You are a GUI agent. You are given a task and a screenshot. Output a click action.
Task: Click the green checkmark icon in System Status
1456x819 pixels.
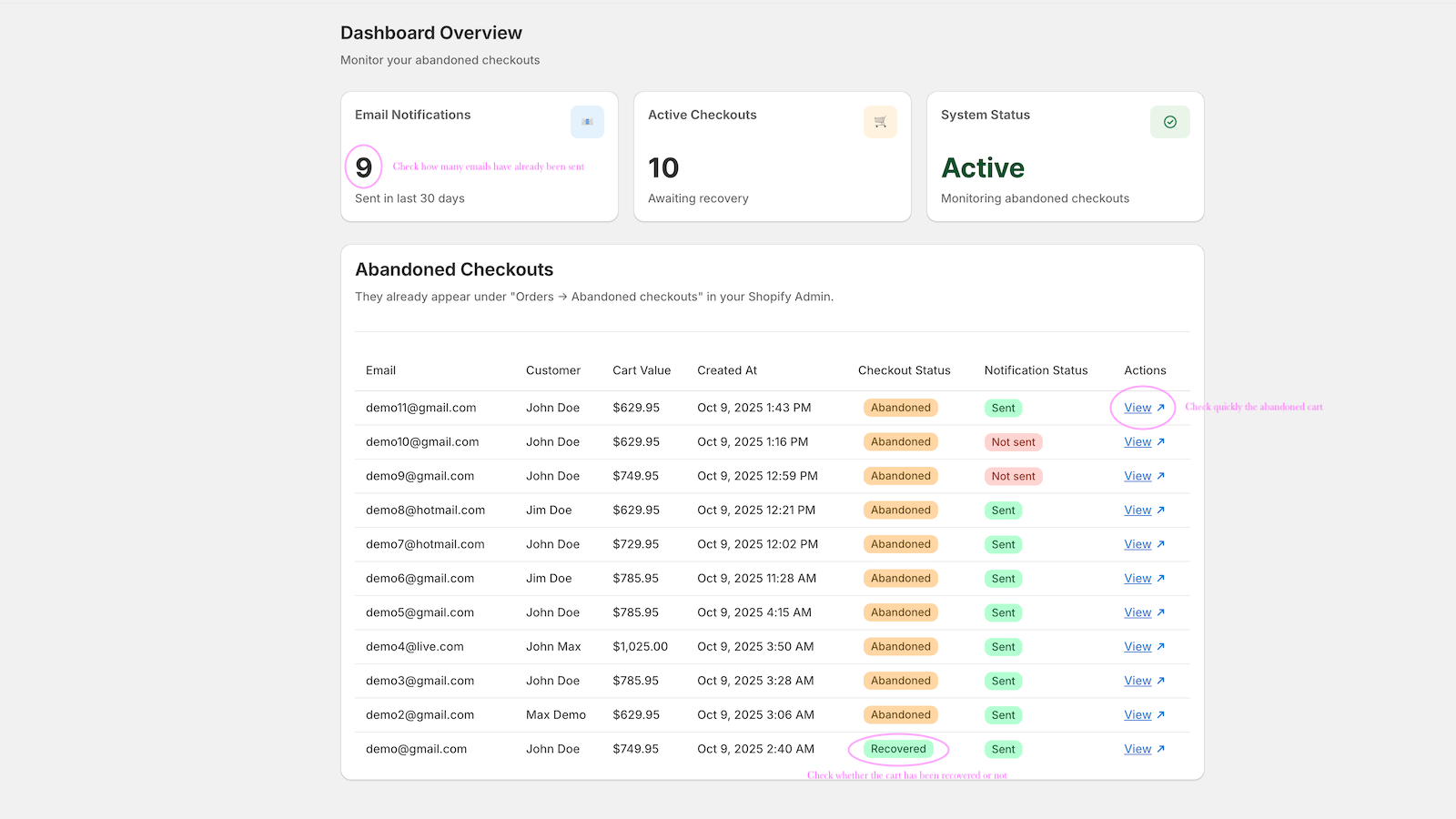tap(1169, 122)
